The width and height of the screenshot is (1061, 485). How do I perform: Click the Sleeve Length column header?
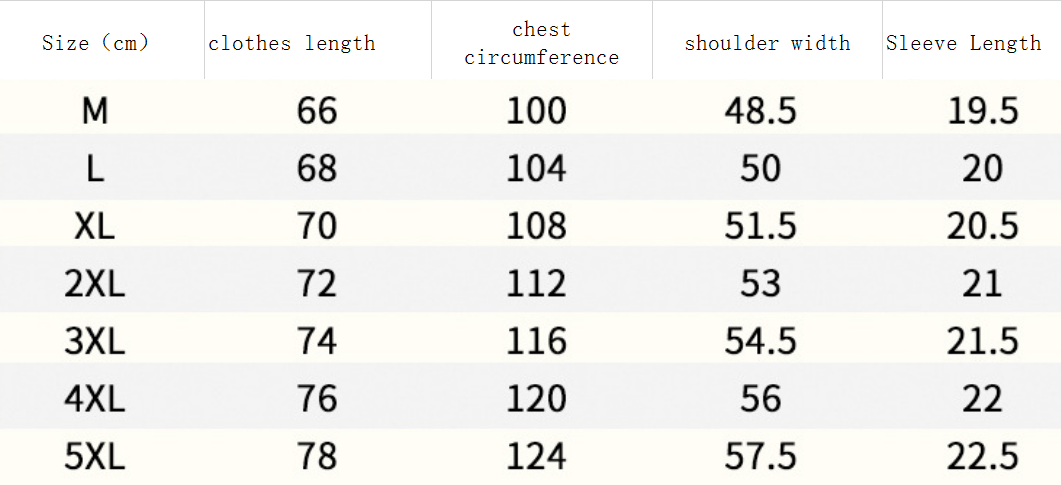click(x=963, y=43)
